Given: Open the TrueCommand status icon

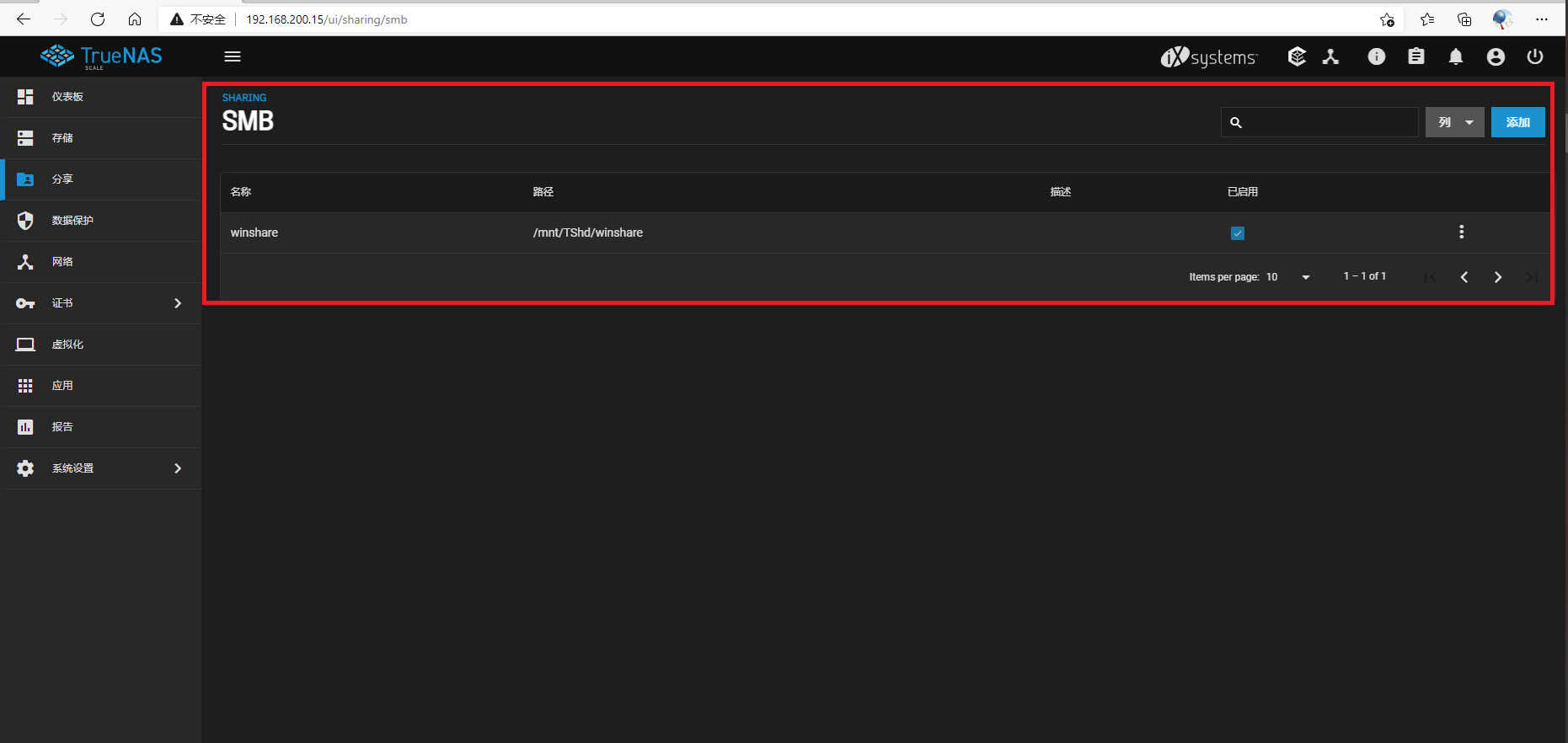Looking at the screenshot, I should point(1297,56).
